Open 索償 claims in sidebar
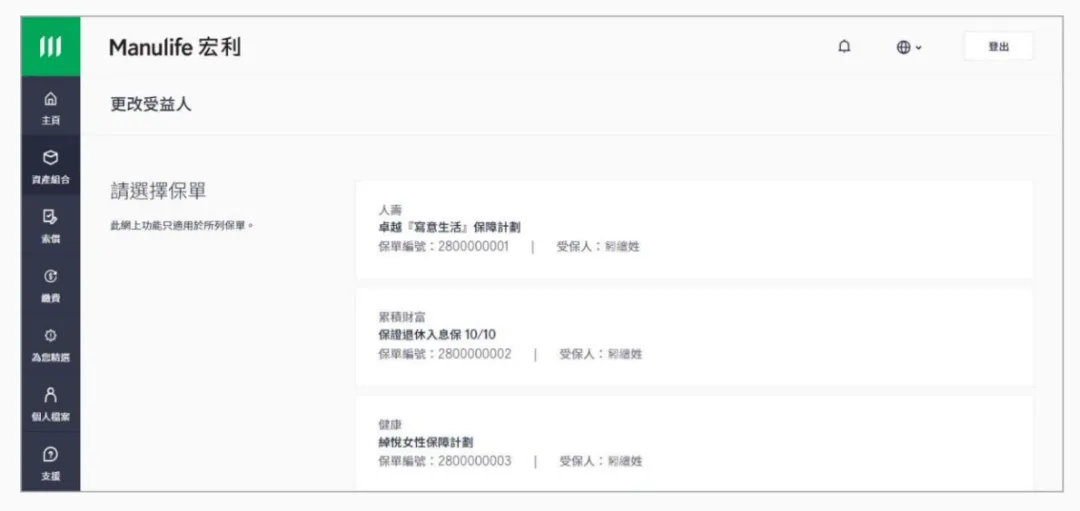This screenshot has height=511, width=1080. click(x=50, y=225)
